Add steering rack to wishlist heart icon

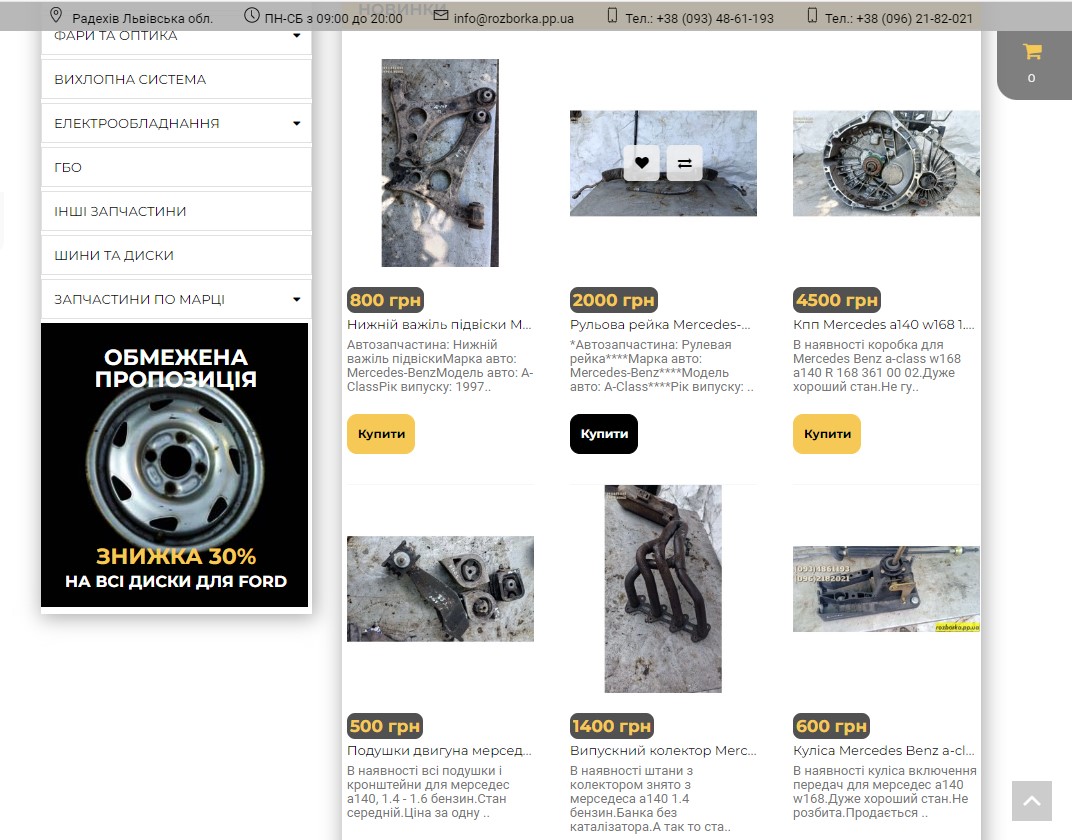641,163
